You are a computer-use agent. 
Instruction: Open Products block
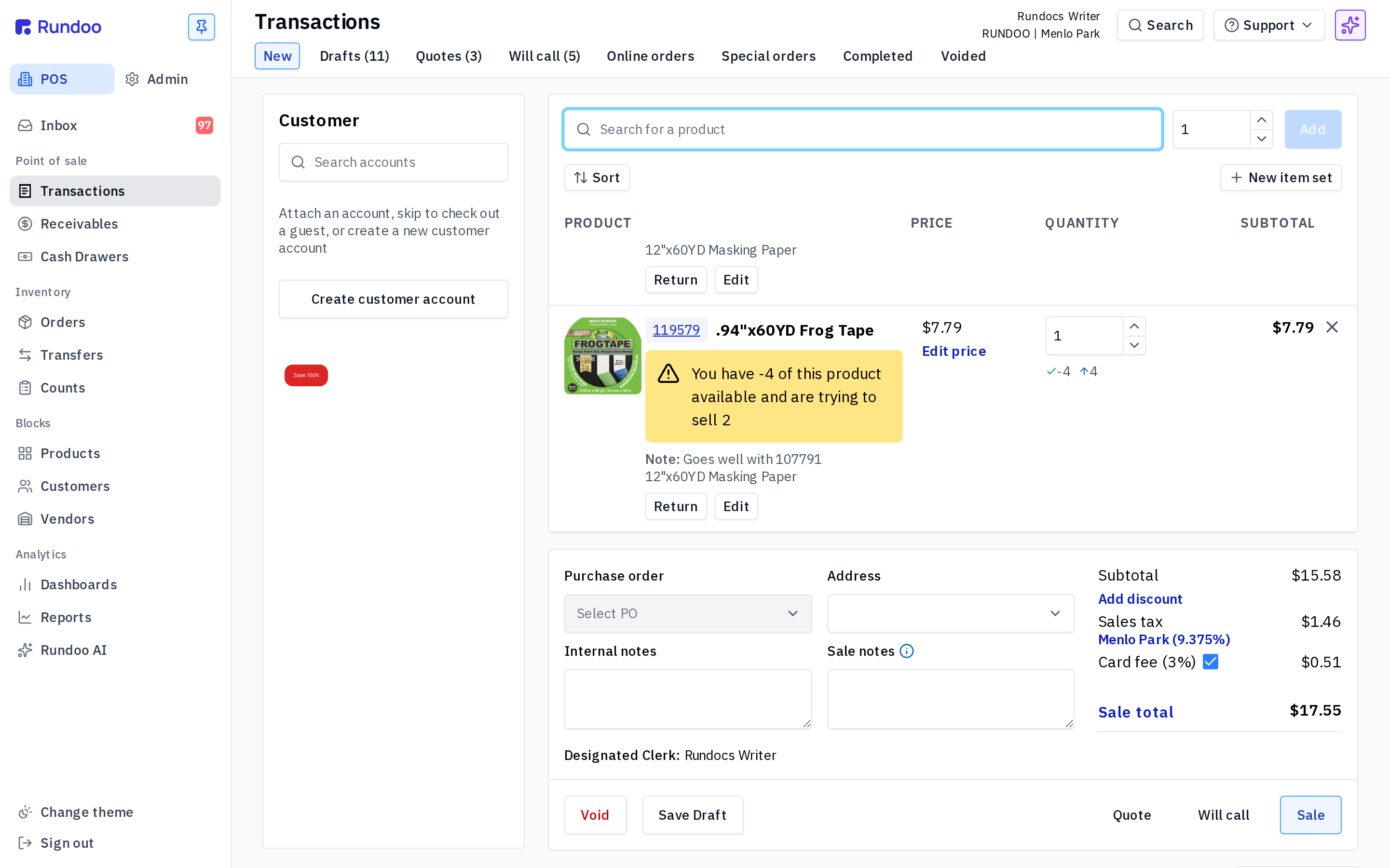pyautogui.click(x=115, y=453)
